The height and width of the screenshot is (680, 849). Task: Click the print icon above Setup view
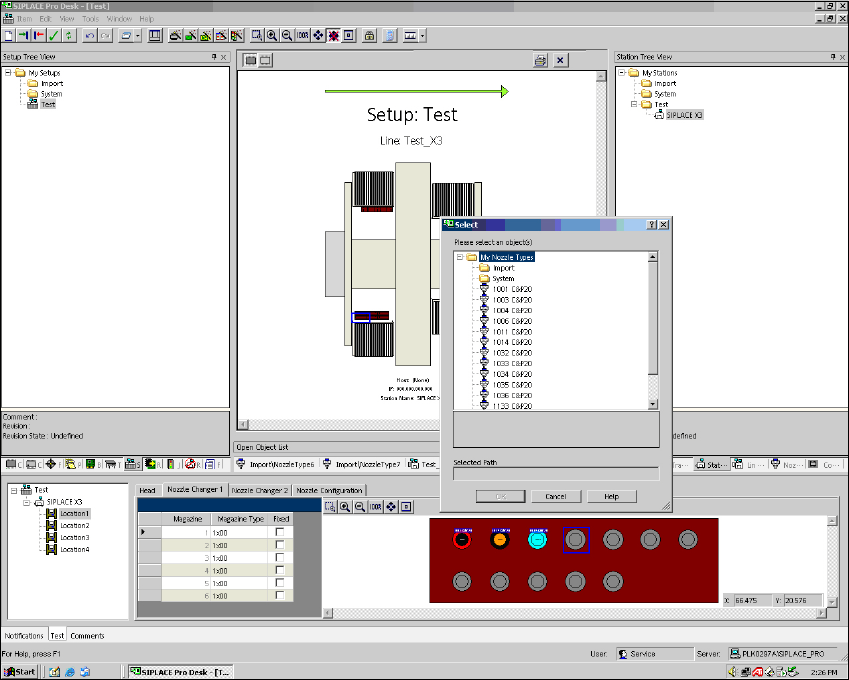pyautogui.click(x=540, y=61)
